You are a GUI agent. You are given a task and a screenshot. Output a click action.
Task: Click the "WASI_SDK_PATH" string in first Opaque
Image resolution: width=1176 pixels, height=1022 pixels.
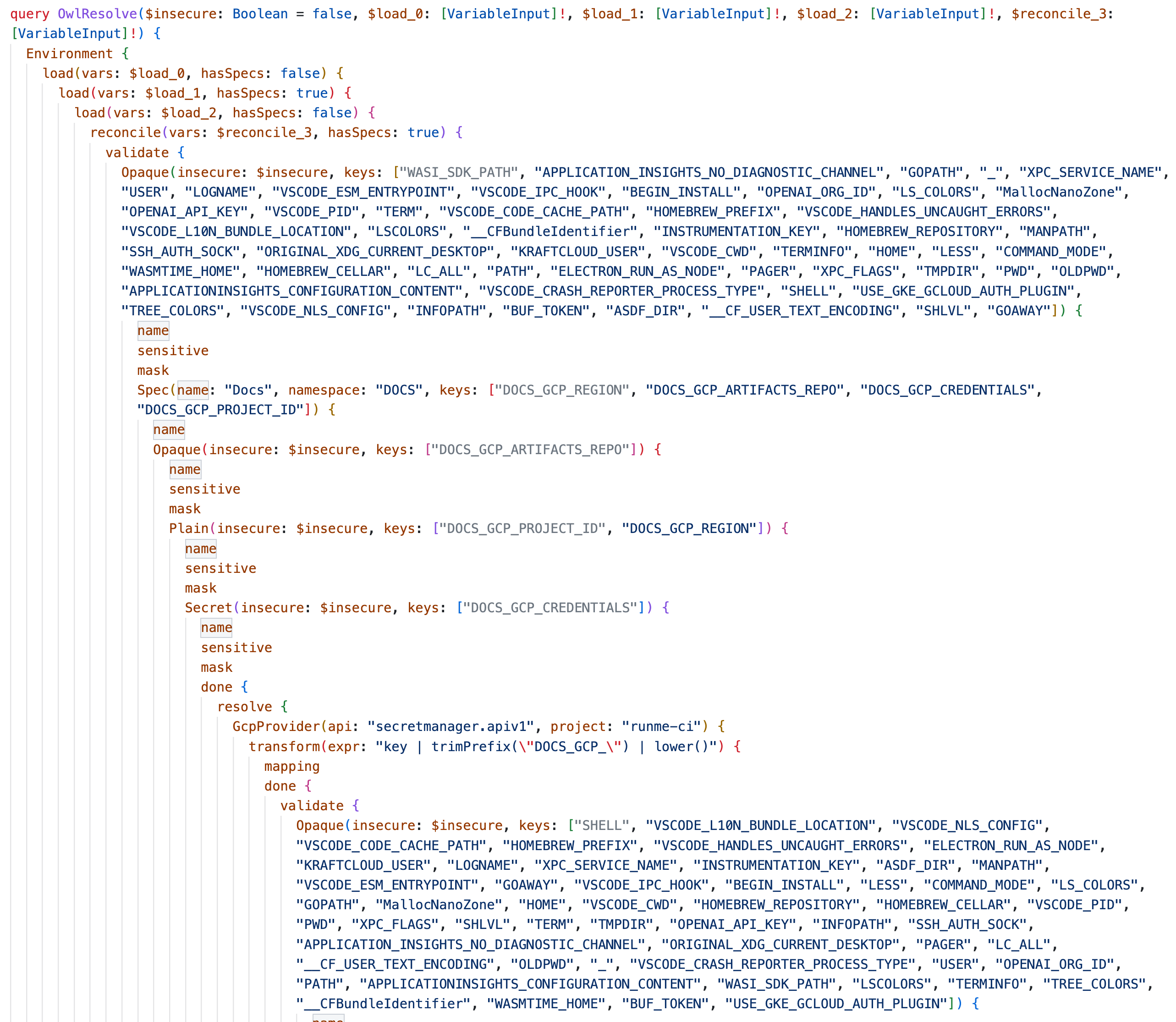click(459, 172)
